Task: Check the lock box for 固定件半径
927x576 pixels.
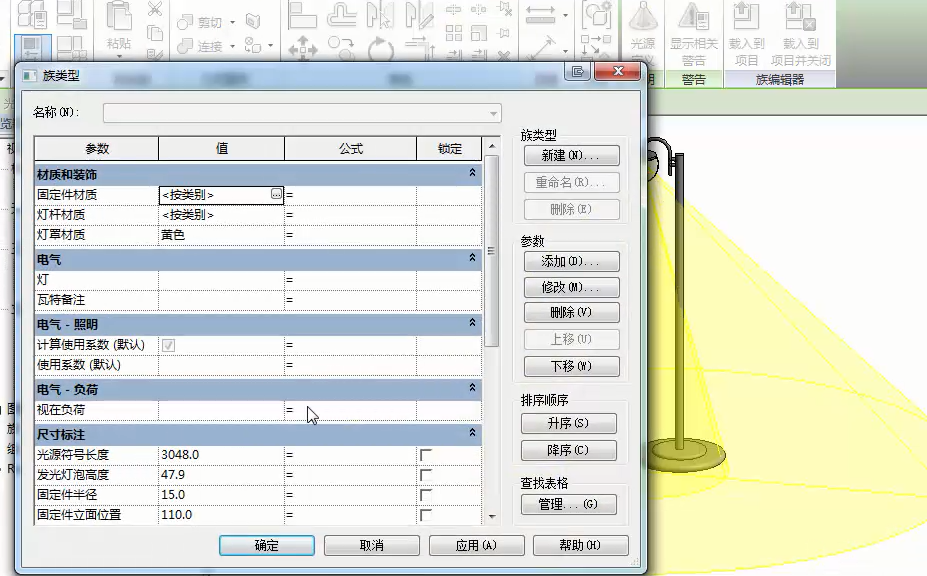Action: [426, 495]
